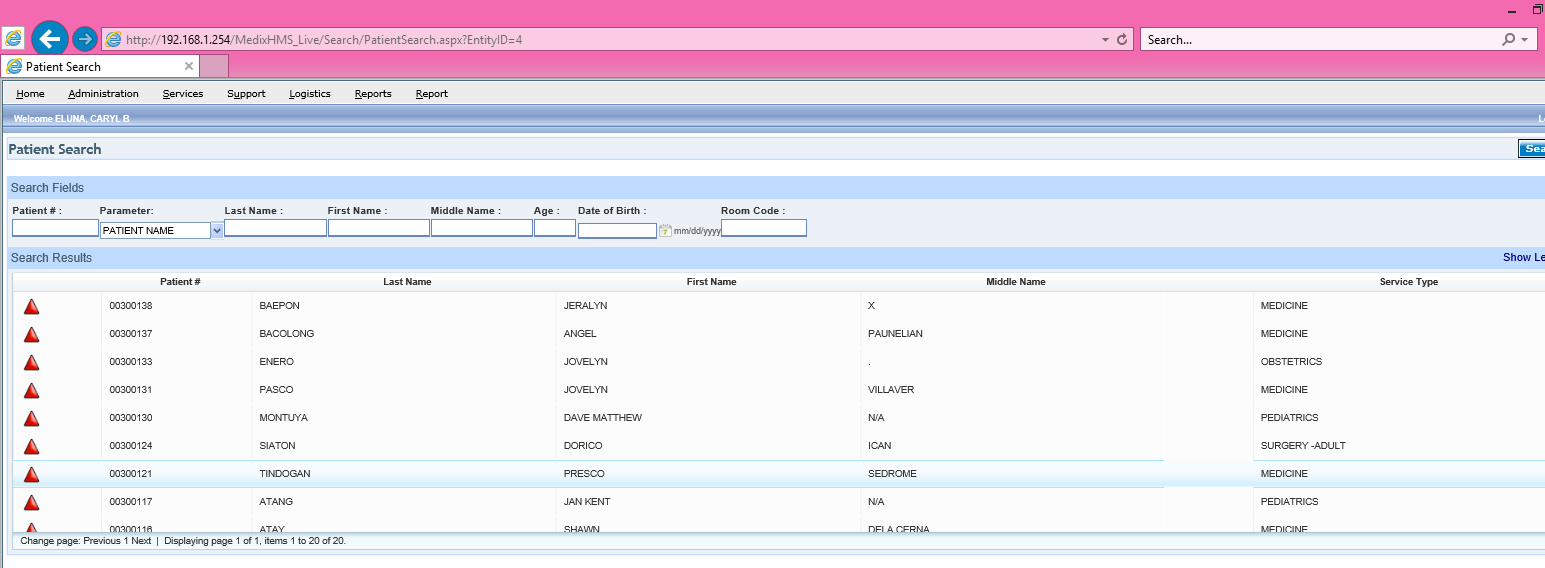Click the red triangle icon for SIATON
The image size is (1545, 568).
coord(31,446)
